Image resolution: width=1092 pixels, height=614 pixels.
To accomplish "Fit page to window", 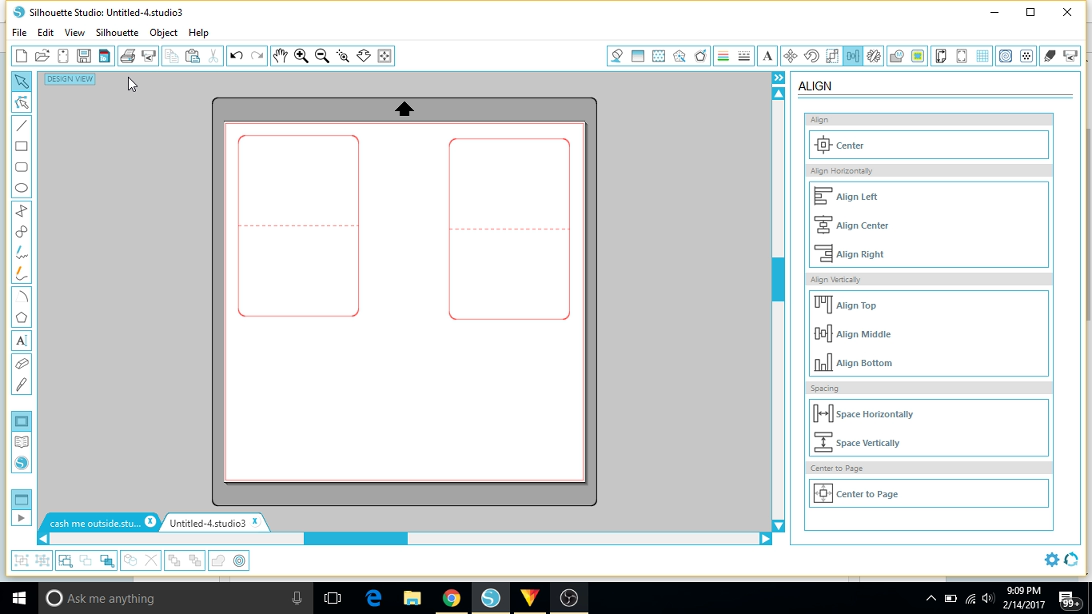I will point(384,56).
